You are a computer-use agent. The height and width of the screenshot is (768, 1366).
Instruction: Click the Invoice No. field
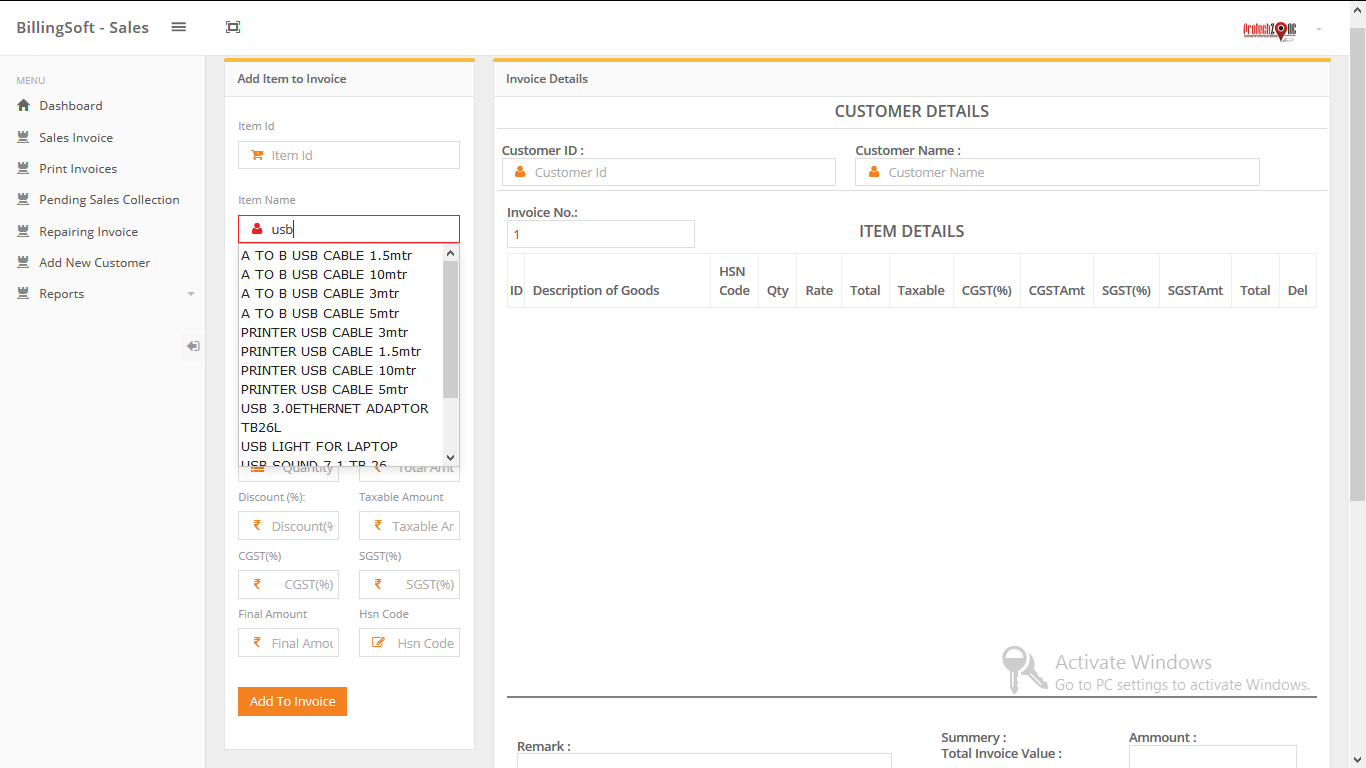[x=601, y=234]
